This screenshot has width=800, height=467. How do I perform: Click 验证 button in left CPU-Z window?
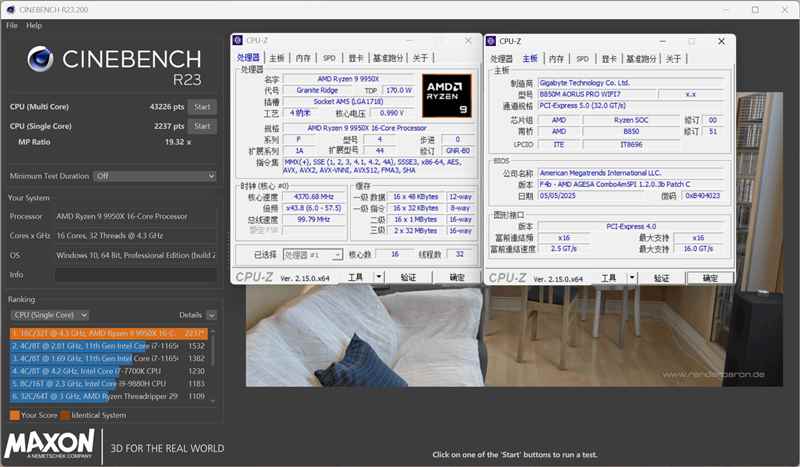pyautogui.click(x=408, y=277)
